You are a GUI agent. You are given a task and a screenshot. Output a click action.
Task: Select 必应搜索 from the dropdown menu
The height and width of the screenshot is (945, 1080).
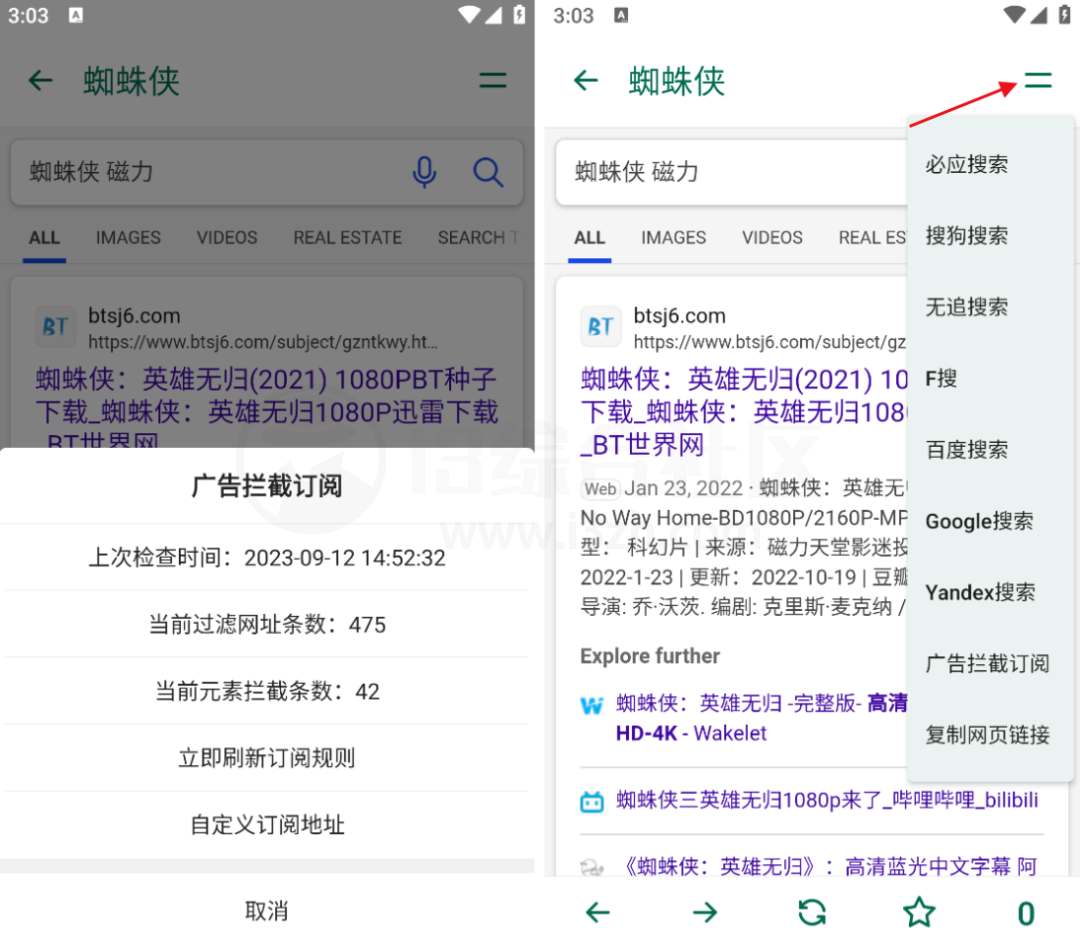click(x=966, y=165)
